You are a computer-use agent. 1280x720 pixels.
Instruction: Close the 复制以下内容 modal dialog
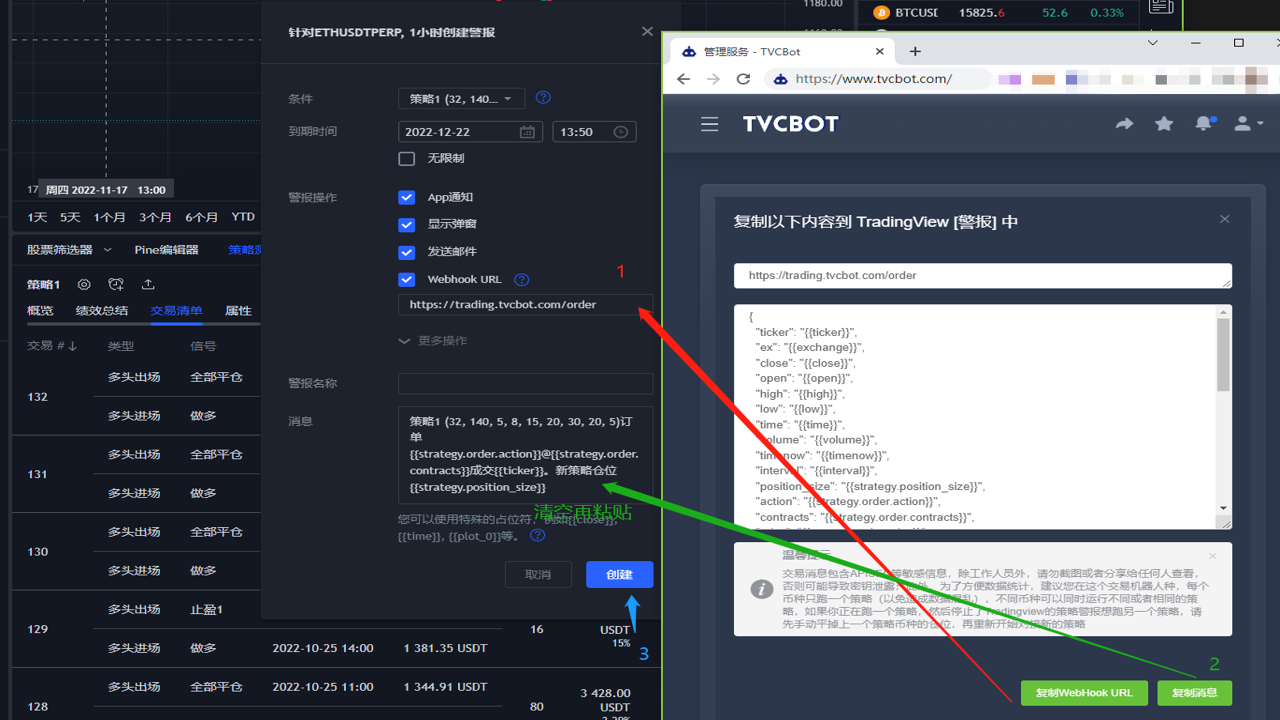tap(1224, 219)
